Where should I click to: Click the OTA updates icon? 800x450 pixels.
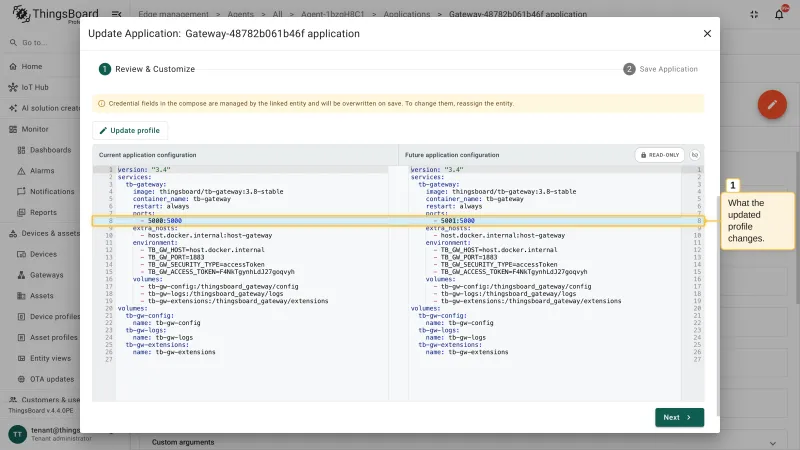(21, 379)
